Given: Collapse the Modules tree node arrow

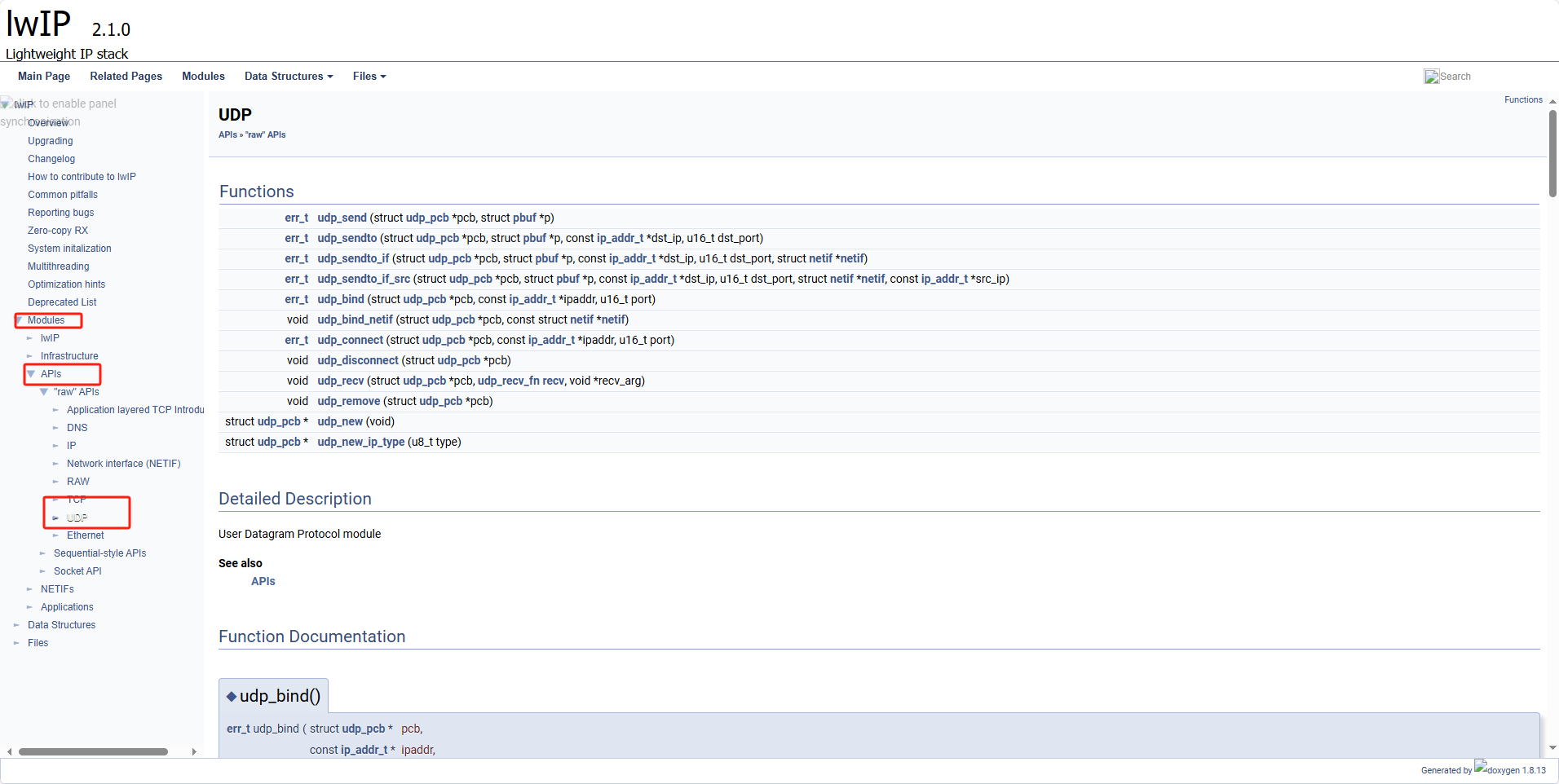Looking at the screenshot, I should point(19,320).
